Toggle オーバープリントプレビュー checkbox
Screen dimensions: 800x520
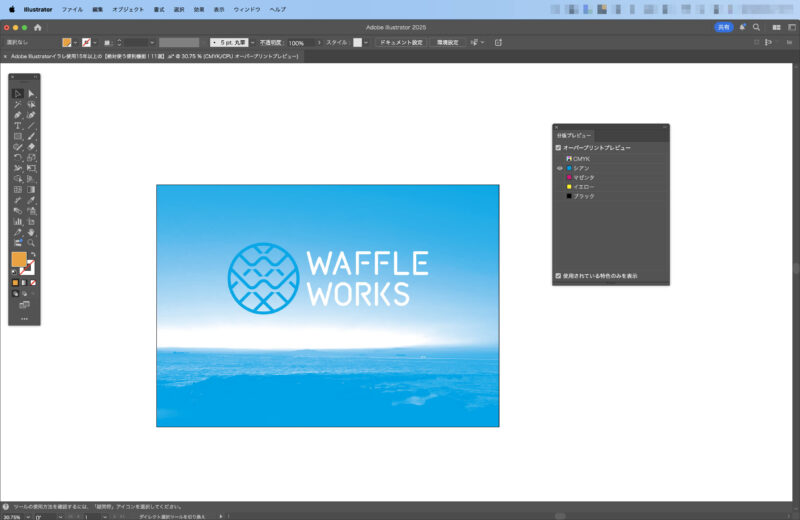[x=559, y=147]
